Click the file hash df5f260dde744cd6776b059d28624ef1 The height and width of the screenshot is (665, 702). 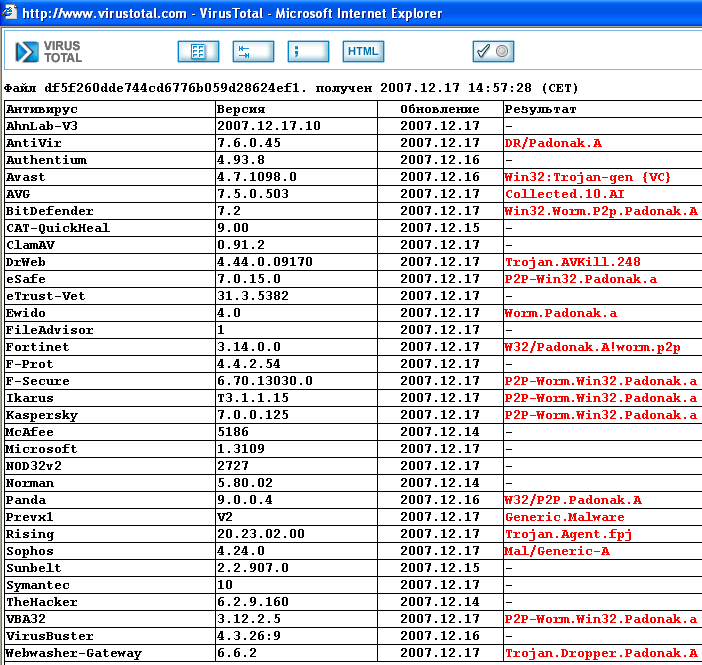pyautogui.click(x=172, y=88)
